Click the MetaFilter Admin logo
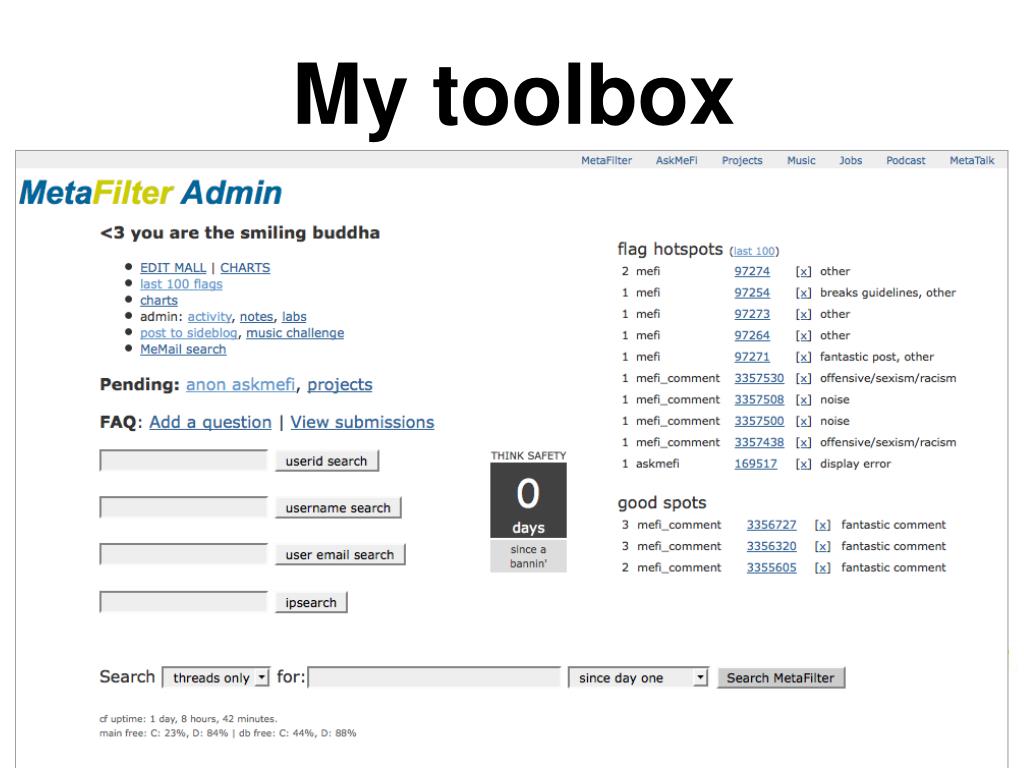This screenshot has width=1024, height=768. click(x=151, y=193)
